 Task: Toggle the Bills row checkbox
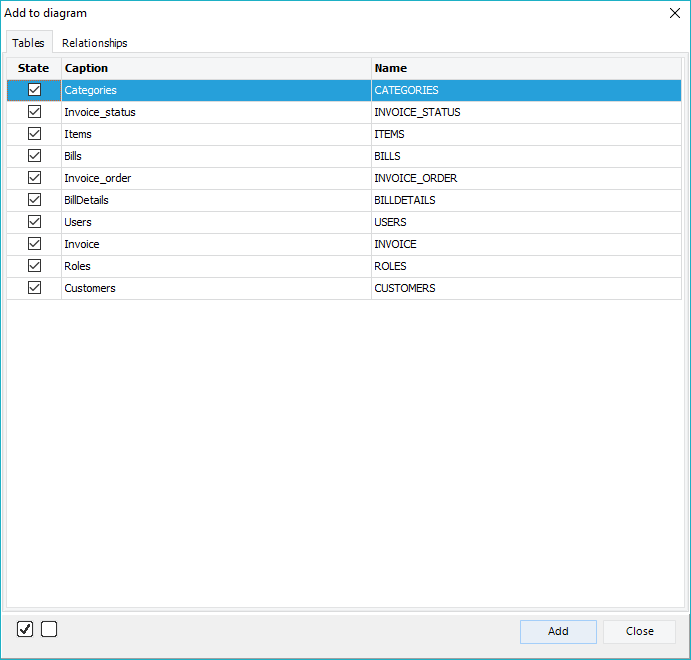(x=34, y=156)
